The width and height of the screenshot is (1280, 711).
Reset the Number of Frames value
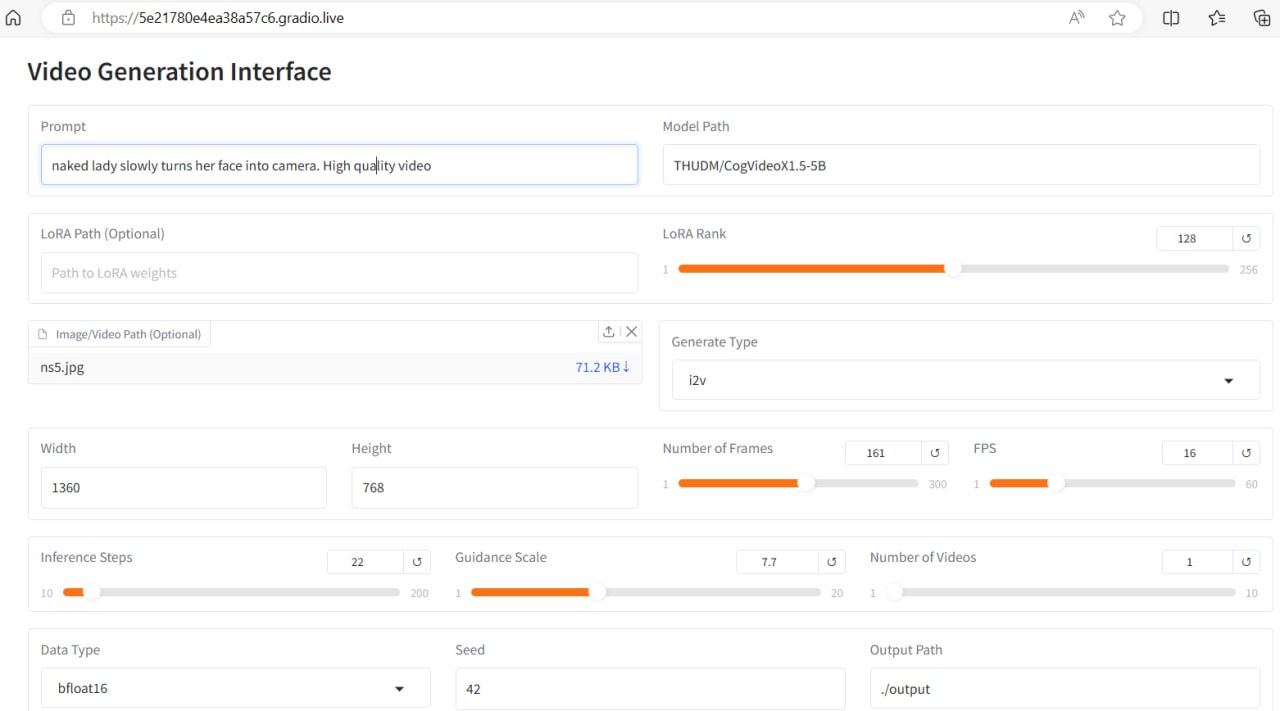coord(935,453)
